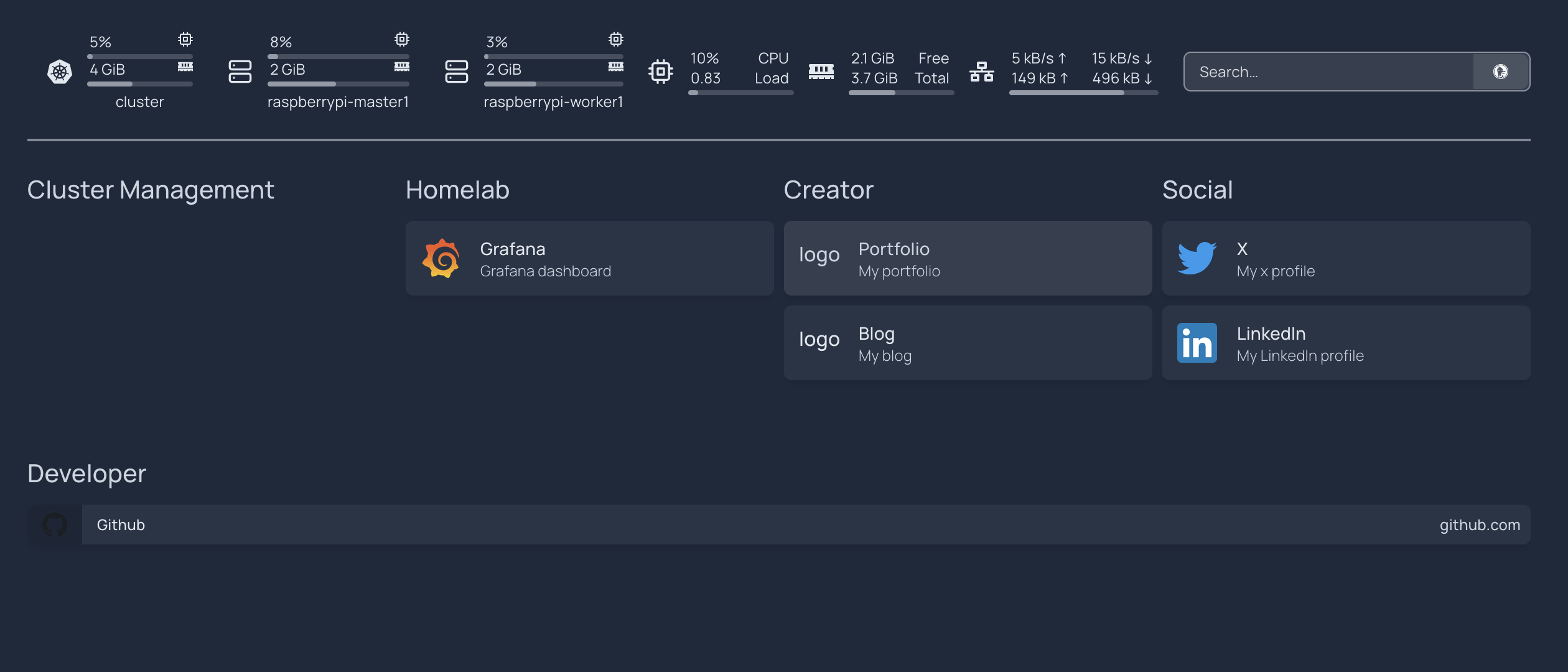The image size is (1568, 672).
Task: Collapse the Homelab section heading
Action: pyautogui.click(x=457, y=190)
